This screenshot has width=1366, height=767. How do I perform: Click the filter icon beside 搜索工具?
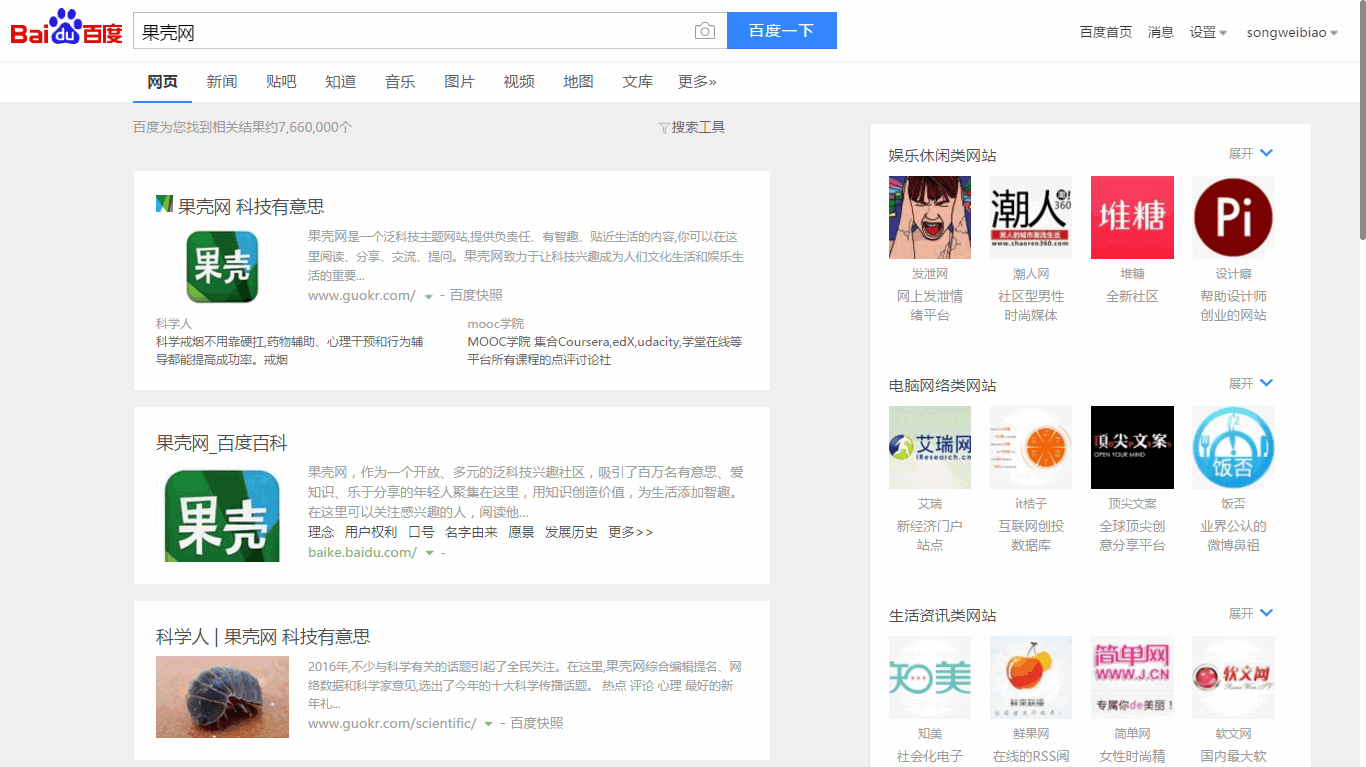tap(663, 128)
